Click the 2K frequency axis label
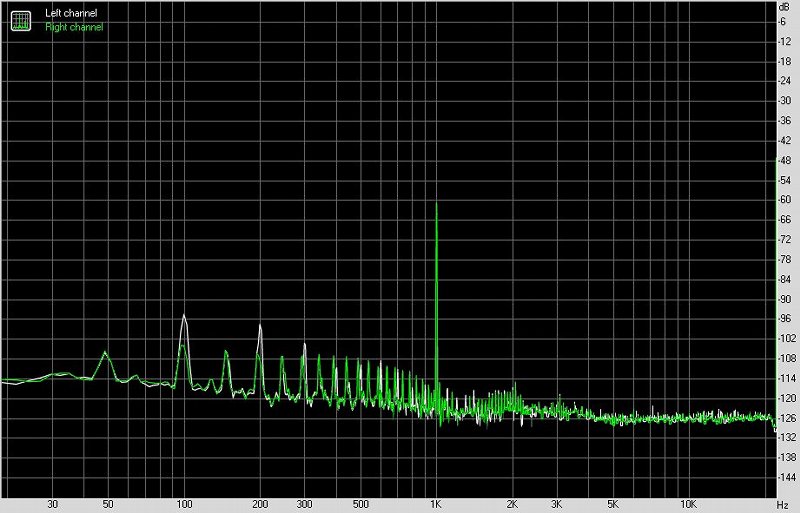800x513 pixels. tap(512, 504)
